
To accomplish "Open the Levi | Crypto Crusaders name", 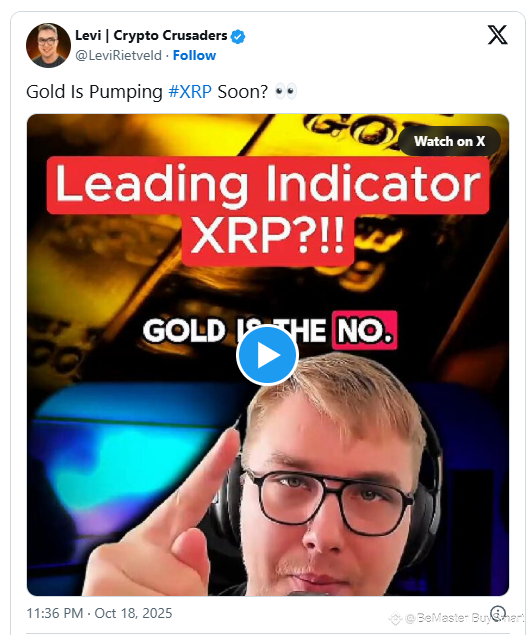I will point(151,36).
